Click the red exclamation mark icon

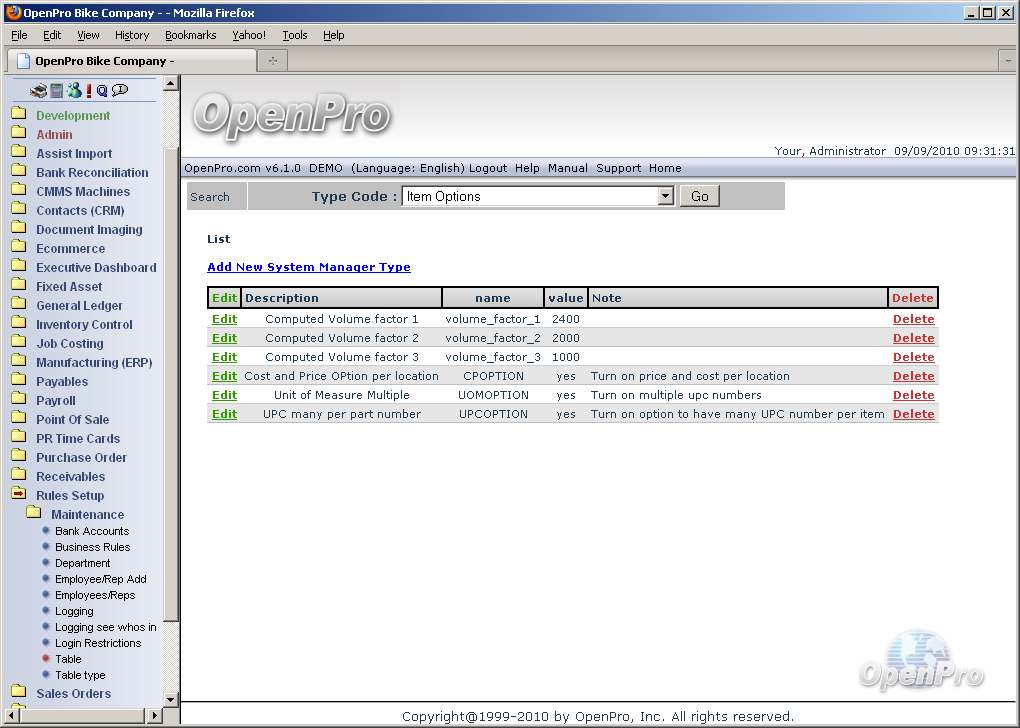[x=89, y=91]
